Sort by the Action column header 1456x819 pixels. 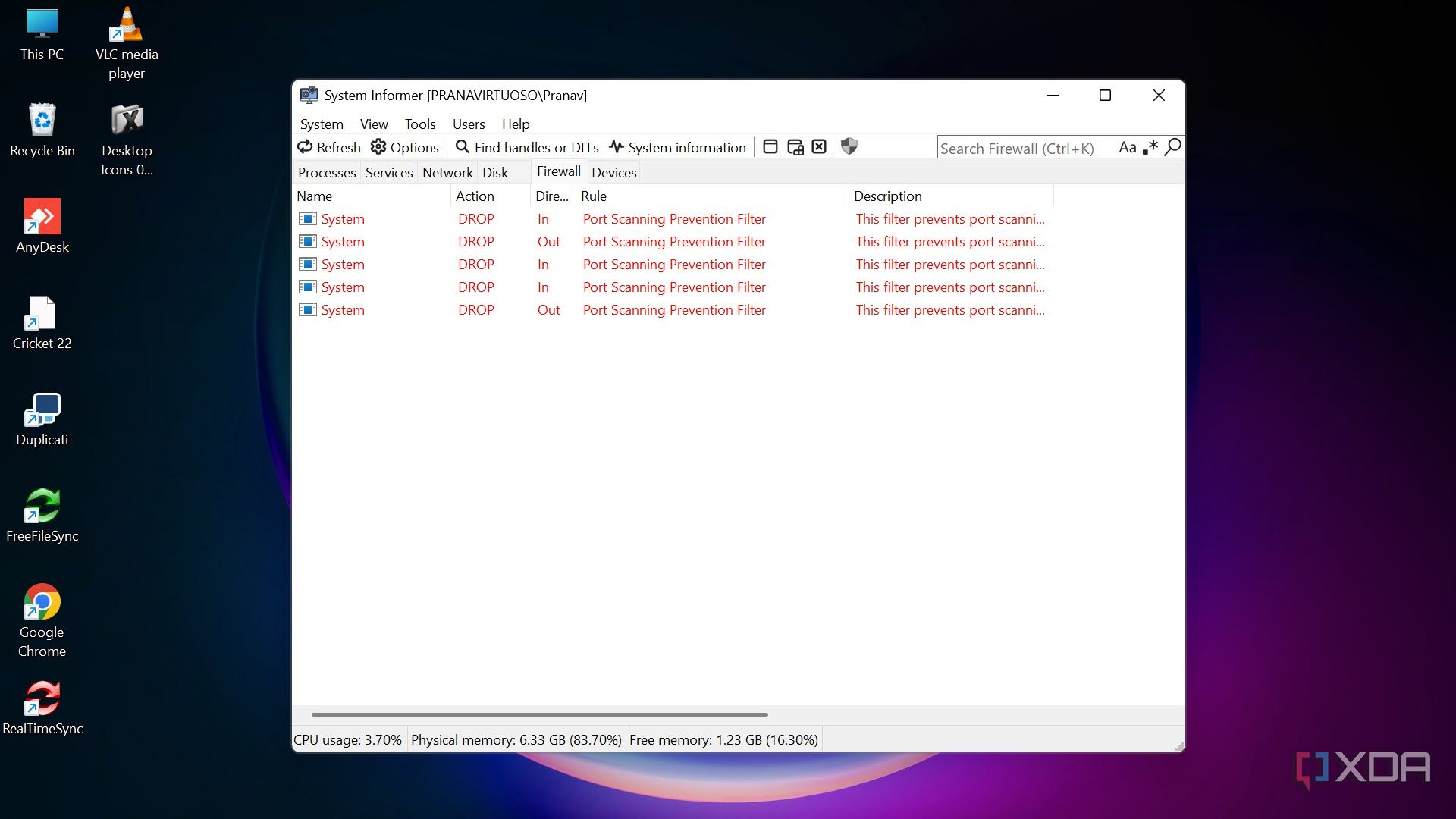[475, 196]
